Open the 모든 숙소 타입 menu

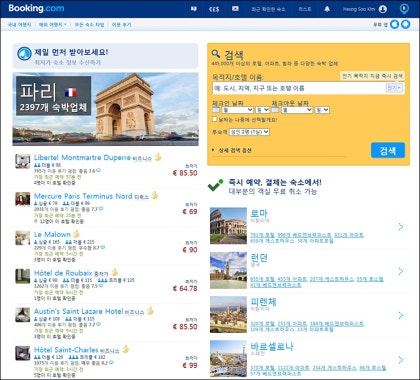pyautogui.click(x=89, y=25)
